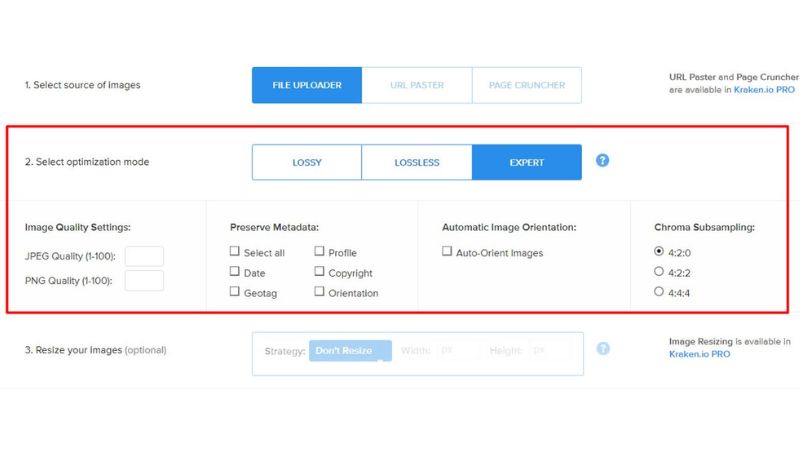Tick the Orientation metadata checkbox
This screenshot has height=450, width=800.
pos(319,291)
